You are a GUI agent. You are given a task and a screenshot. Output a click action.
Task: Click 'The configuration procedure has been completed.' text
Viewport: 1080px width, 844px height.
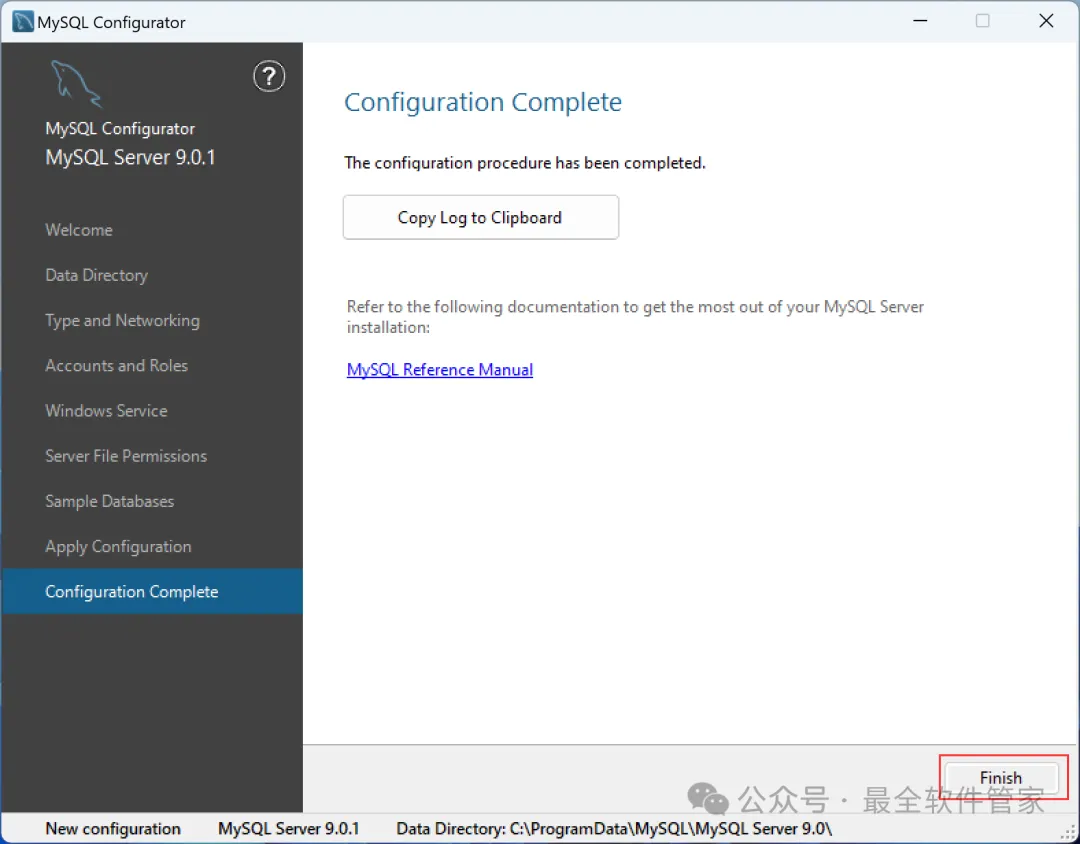click(525, 163)
